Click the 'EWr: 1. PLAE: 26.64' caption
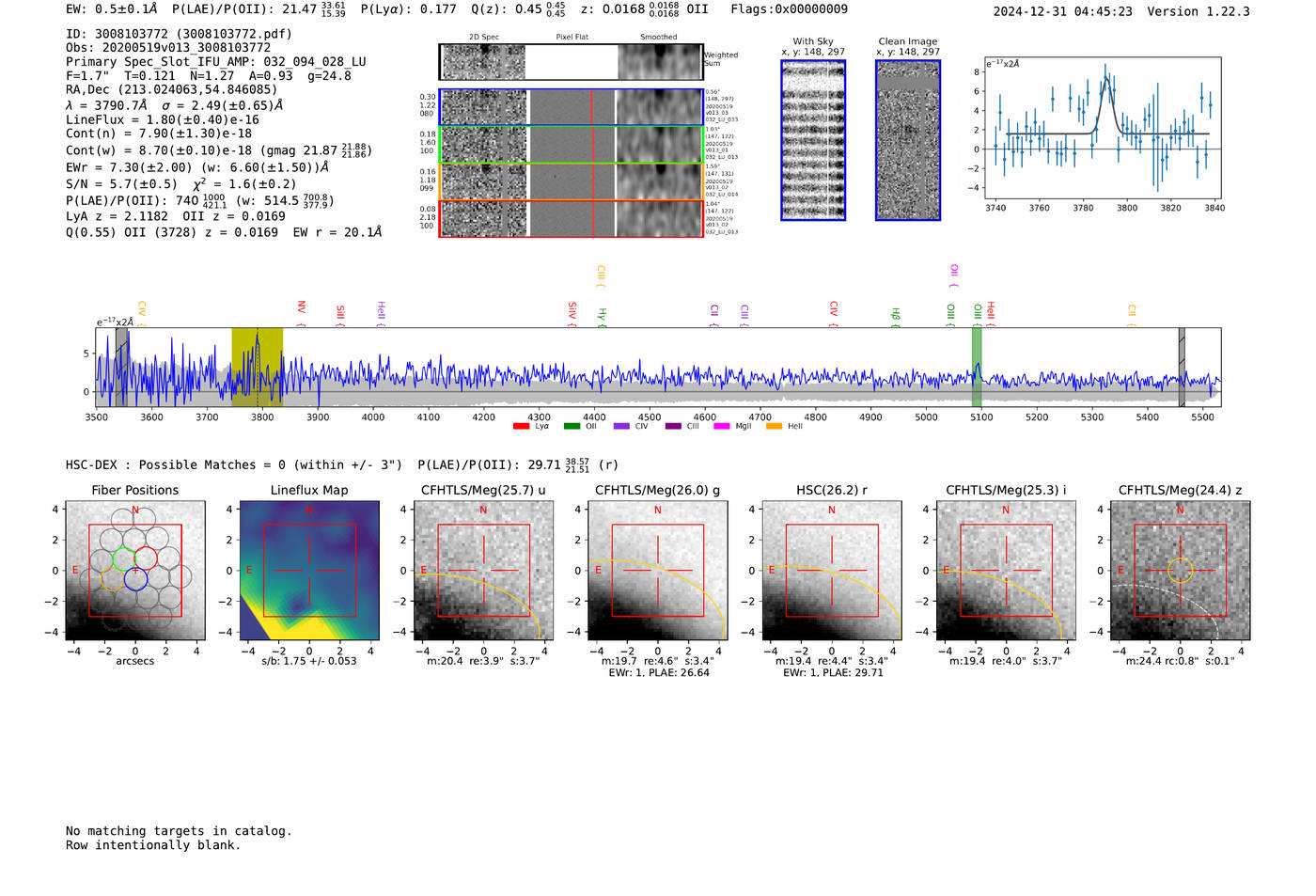1316x896 pixels. (659, 673)
